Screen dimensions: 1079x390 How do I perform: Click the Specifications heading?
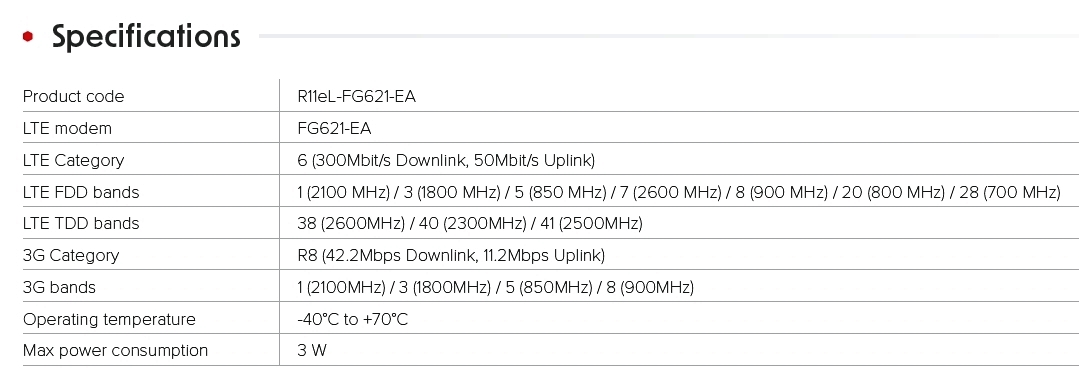(x=146, y=36)
